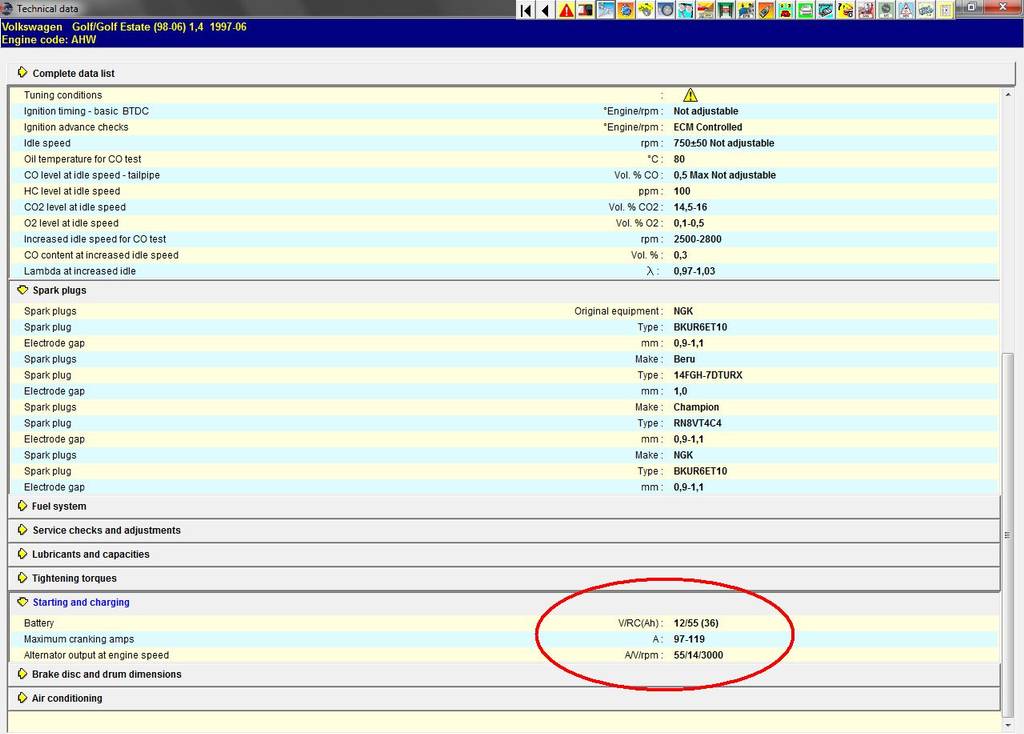Click the '14FGH-7DTURX' plug type

[707, 375]
